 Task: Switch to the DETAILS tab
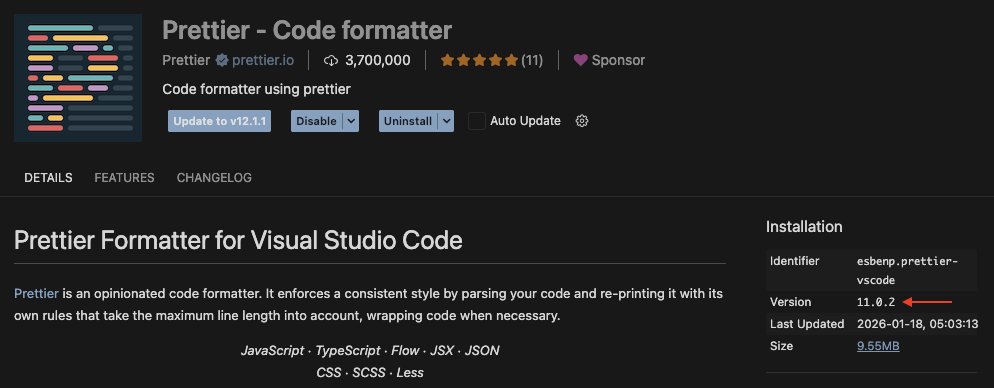coord(48,178)
